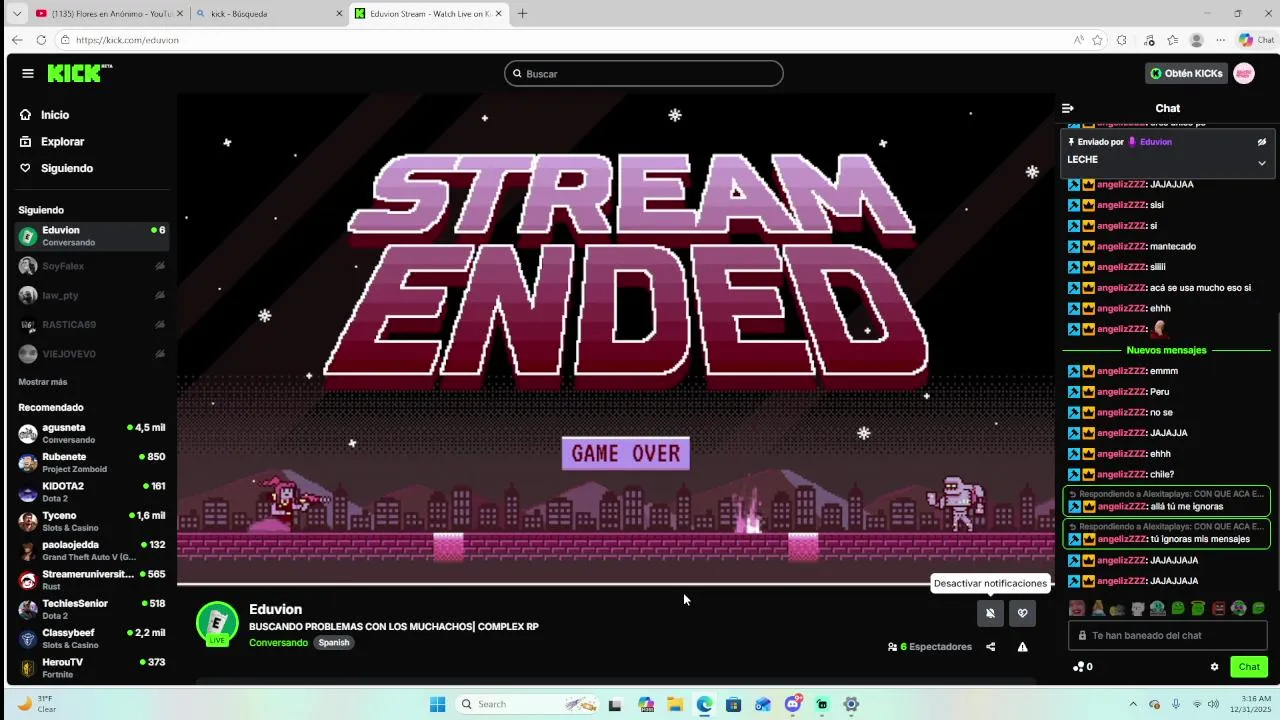Collapse the chat panel using its arrow icon
This screenshot has height=720, width=1280.
[1068, 108]
